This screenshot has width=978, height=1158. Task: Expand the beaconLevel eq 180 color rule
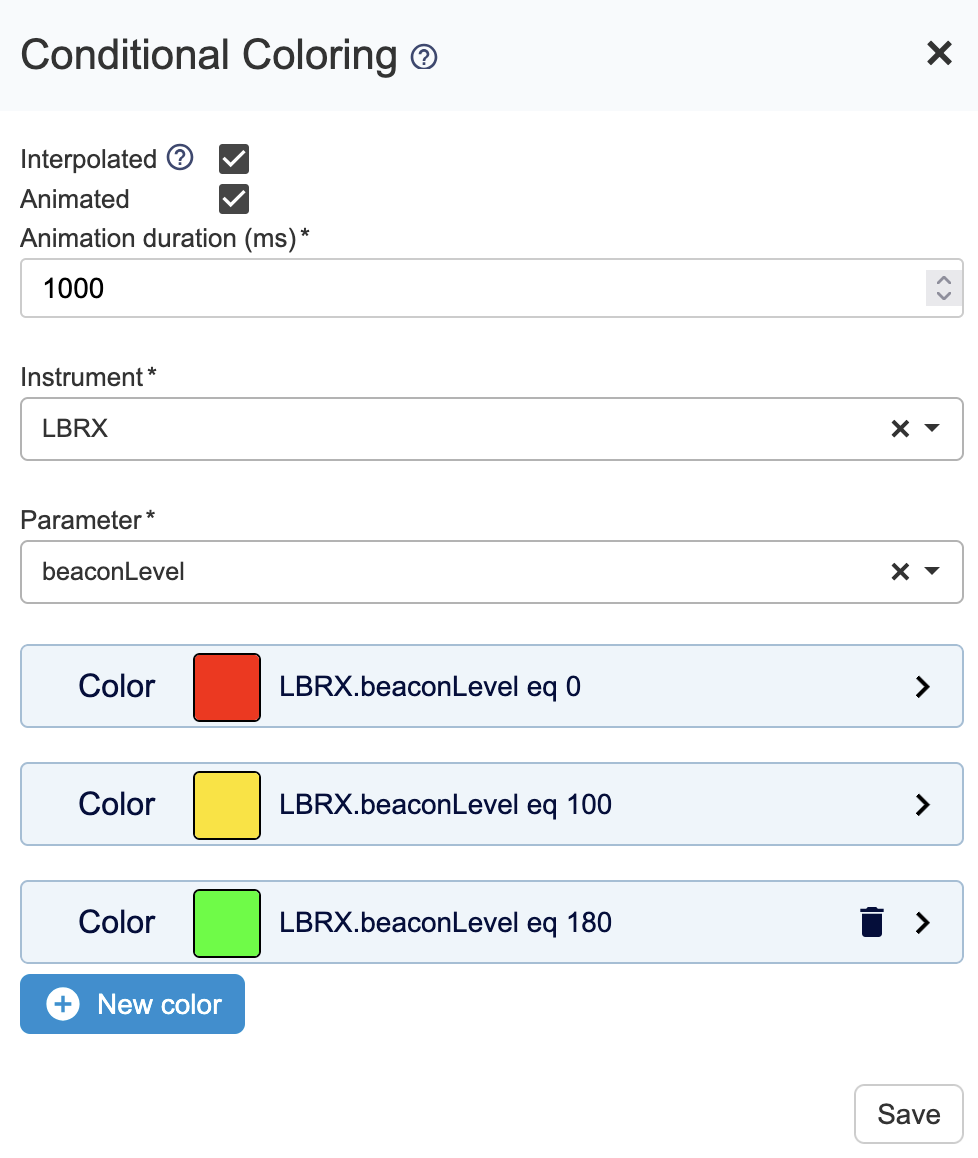tap(923, 923)
